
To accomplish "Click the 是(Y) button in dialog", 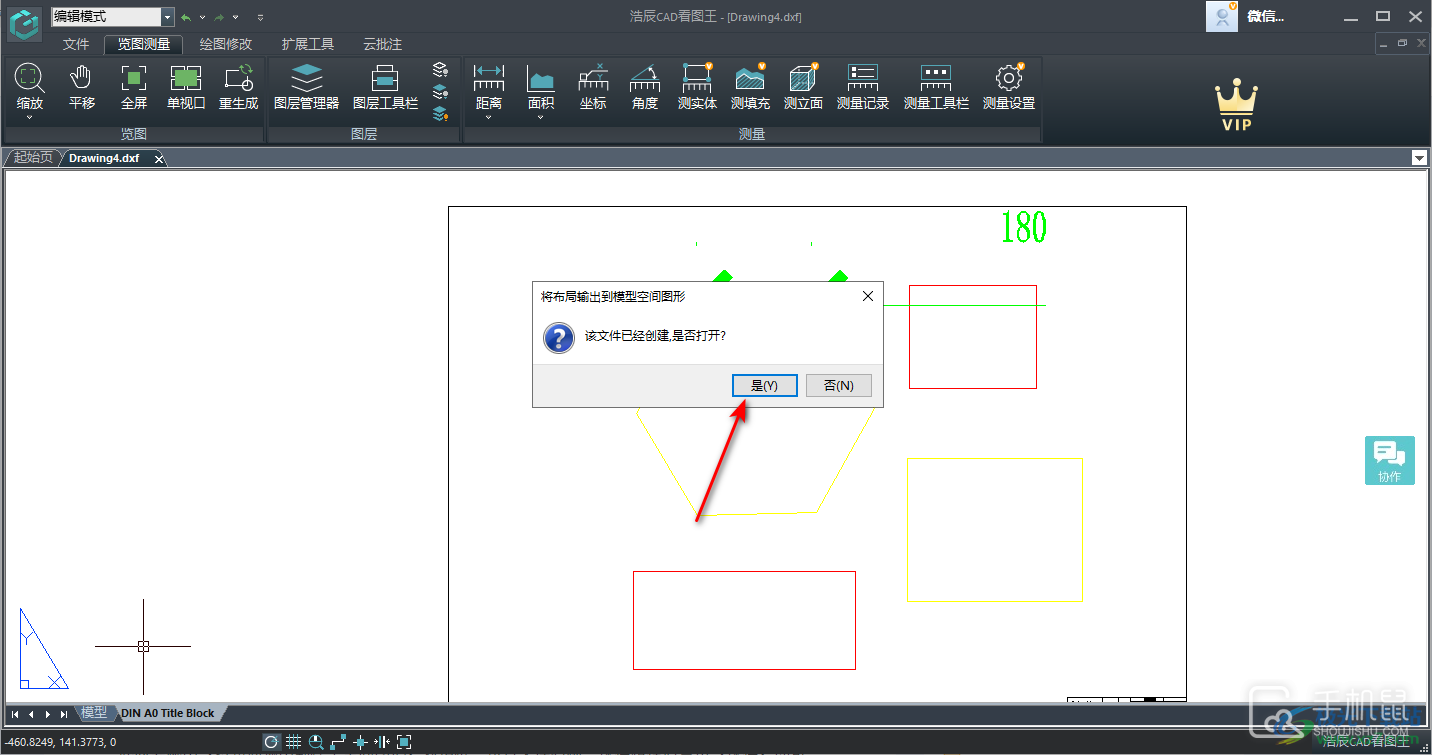I will 764,385.
